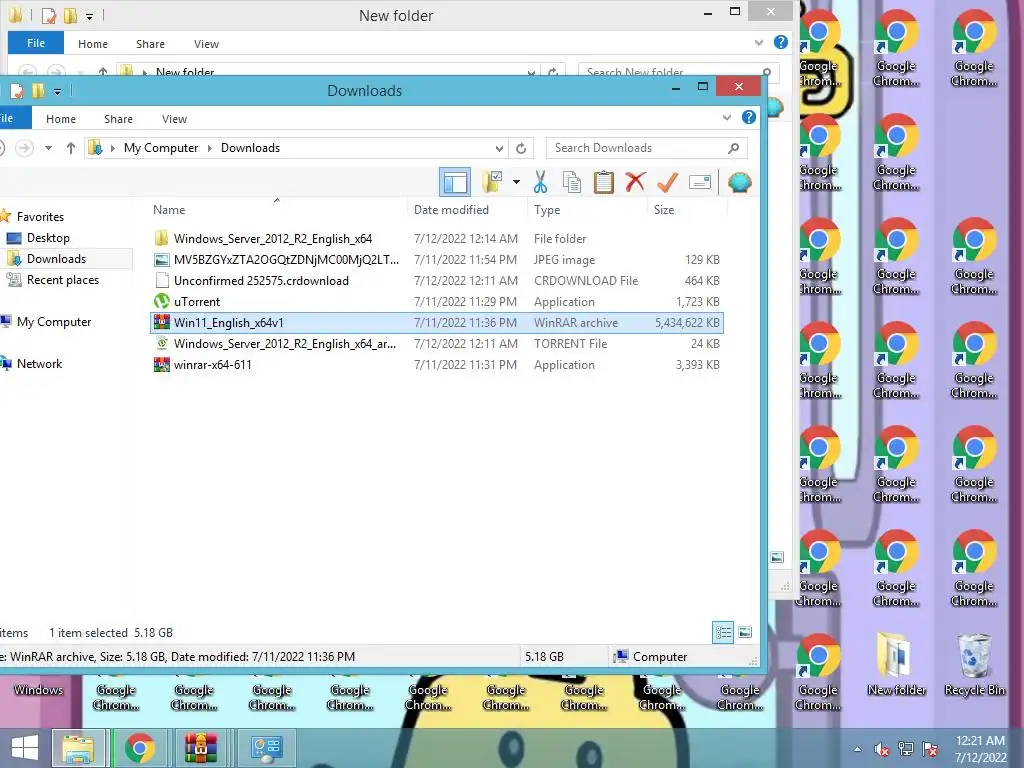
Task: Sort by the Type column header
Action: (x=547, y=210)
